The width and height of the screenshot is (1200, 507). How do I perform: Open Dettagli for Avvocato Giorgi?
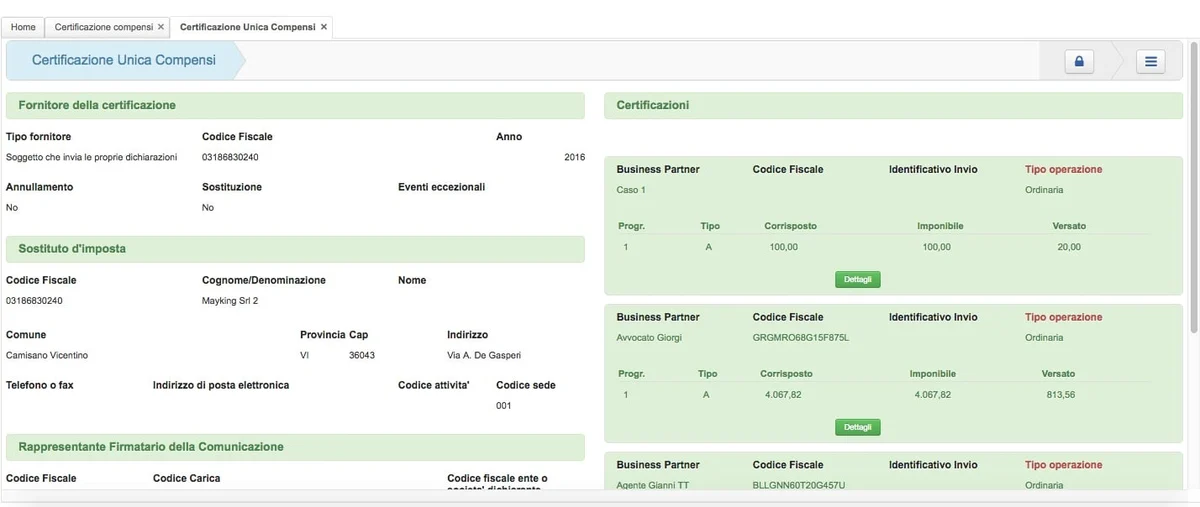click(x=857, y=427)
